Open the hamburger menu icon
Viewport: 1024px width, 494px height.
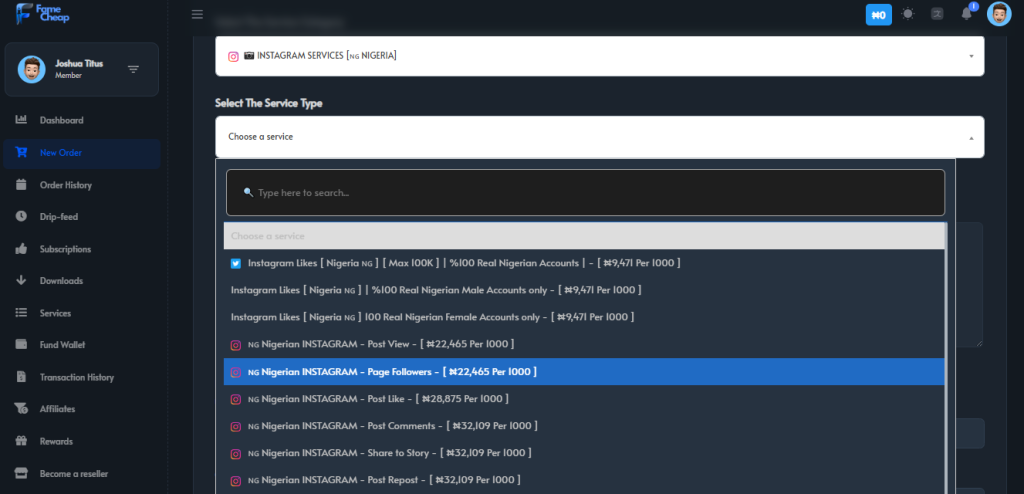(x=197, y=14)
